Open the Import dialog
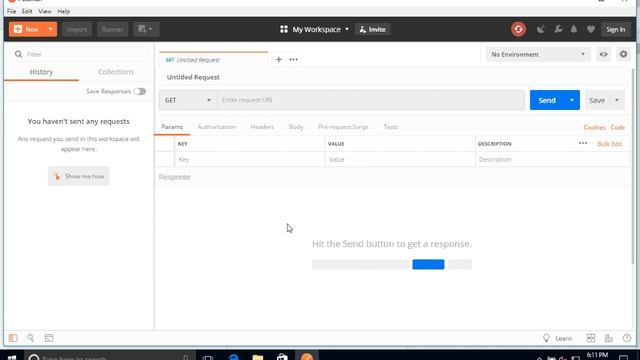 point(77,29)
